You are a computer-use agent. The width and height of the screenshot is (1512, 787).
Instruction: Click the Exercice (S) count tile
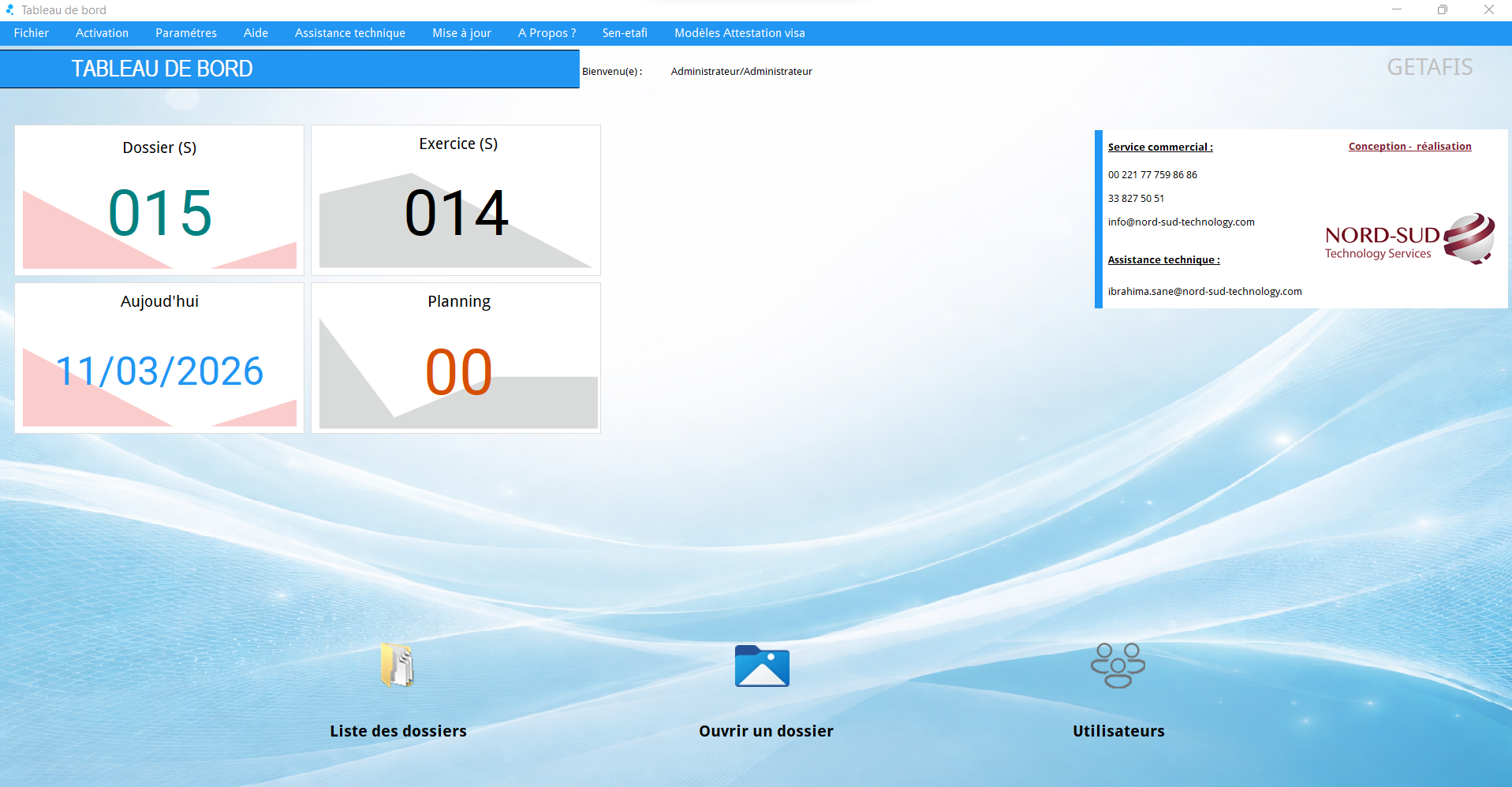tap(456, 200)
